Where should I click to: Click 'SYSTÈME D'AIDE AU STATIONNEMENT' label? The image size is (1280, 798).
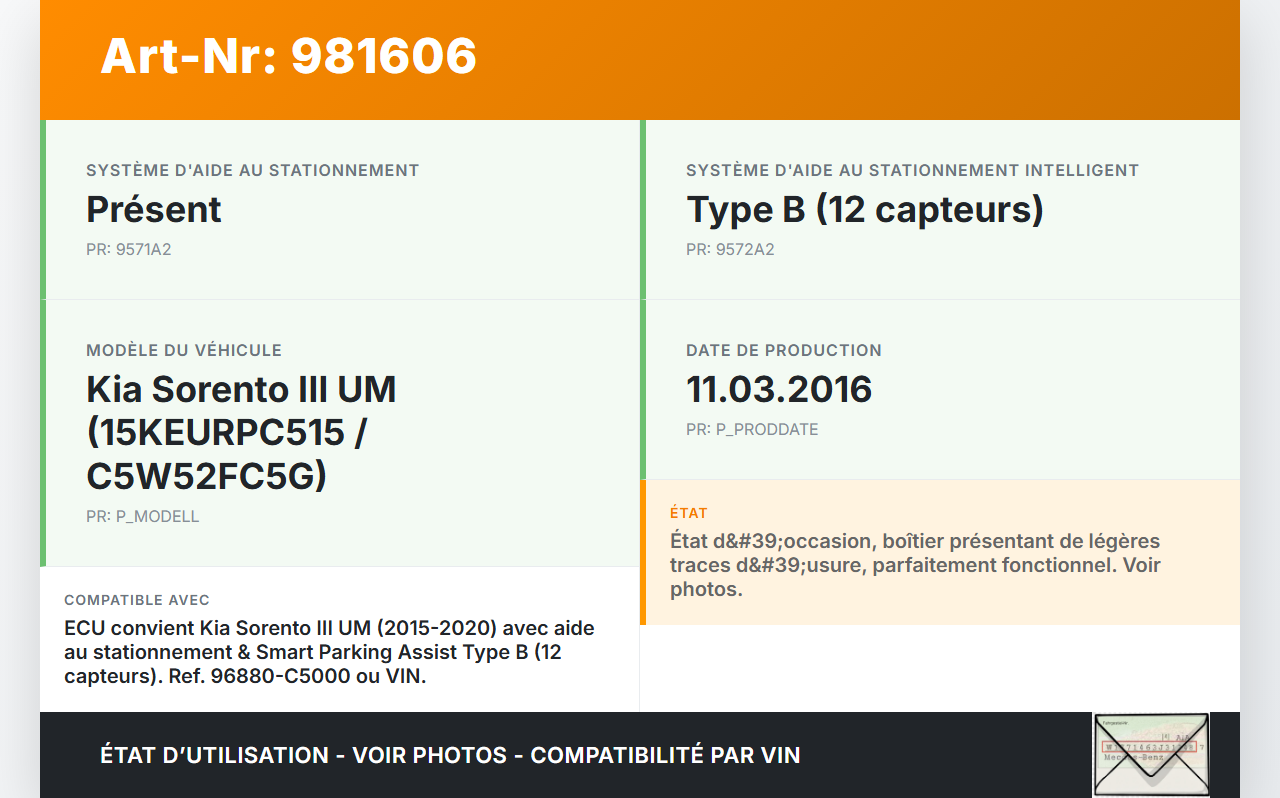[x=252, y=171]
